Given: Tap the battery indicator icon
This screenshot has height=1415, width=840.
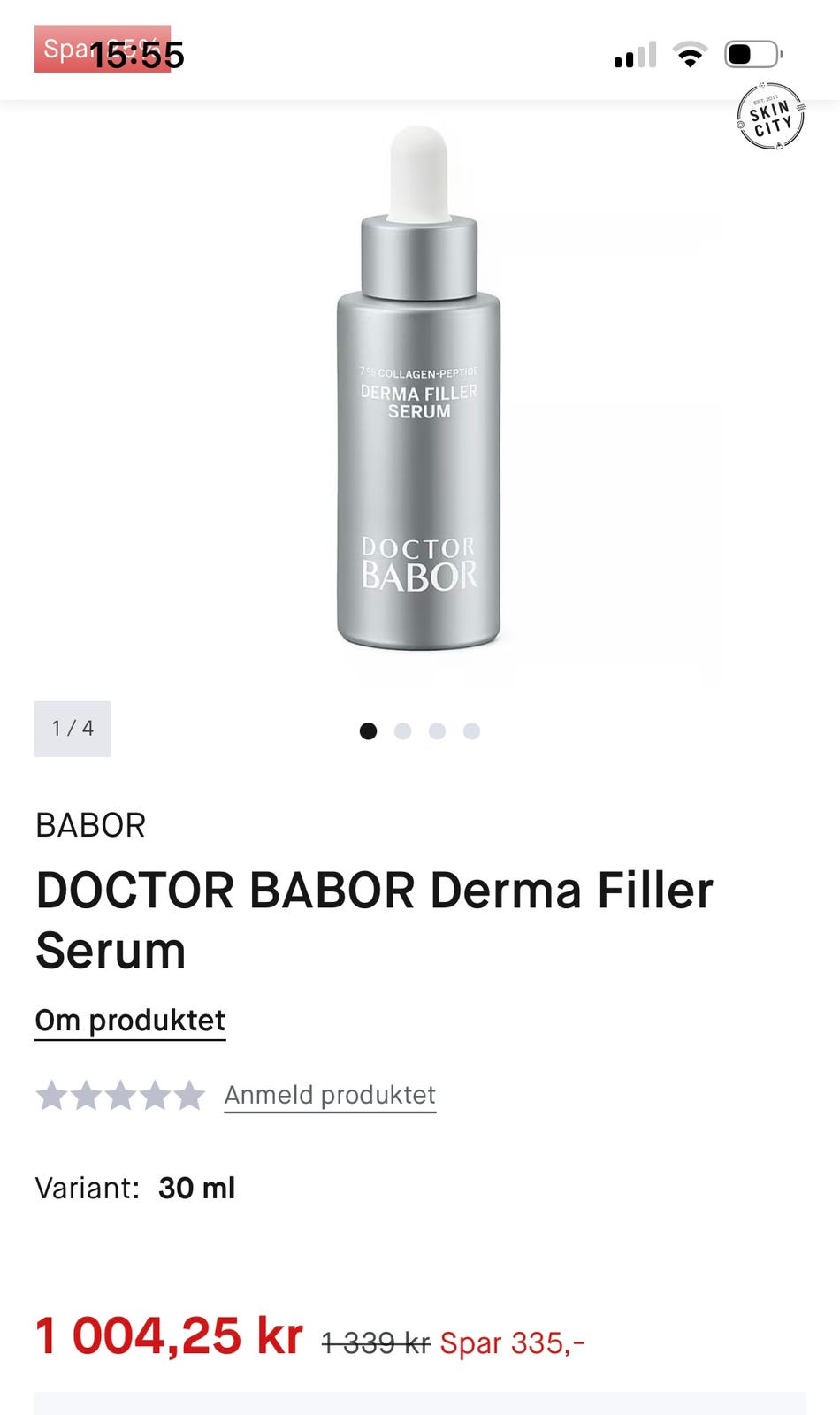Looking at the screenshot, I should point(753,55).
